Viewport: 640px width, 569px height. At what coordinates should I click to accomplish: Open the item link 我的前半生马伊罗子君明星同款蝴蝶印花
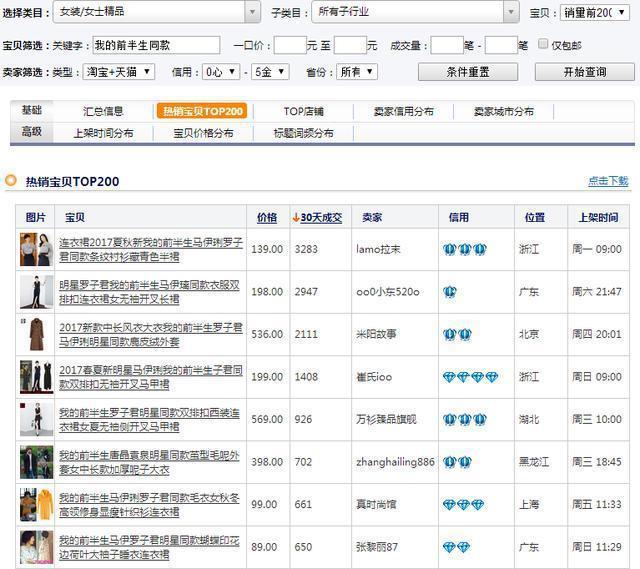149,547
